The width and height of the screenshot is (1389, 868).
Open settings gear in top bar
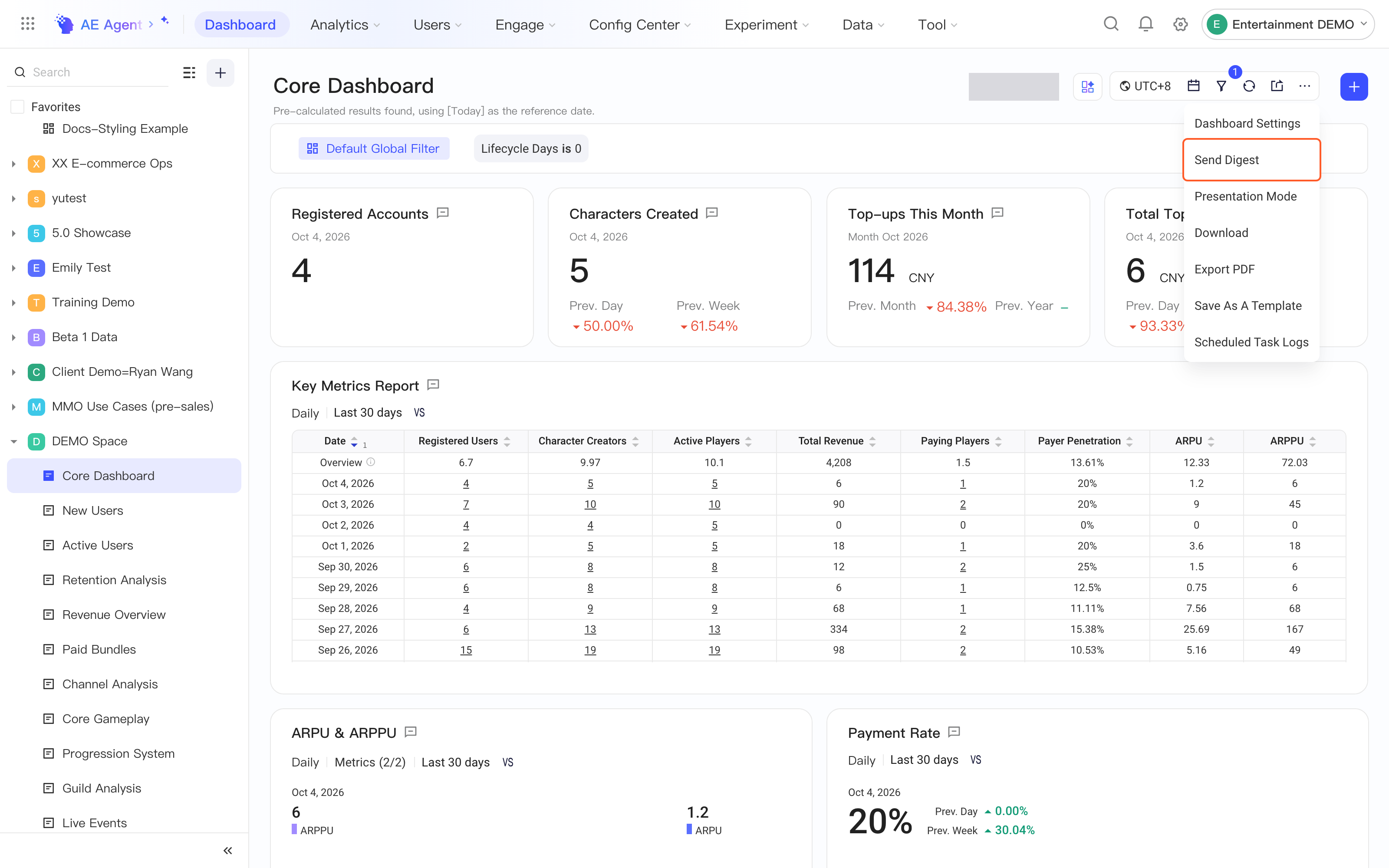click(x=1180, y=24)
